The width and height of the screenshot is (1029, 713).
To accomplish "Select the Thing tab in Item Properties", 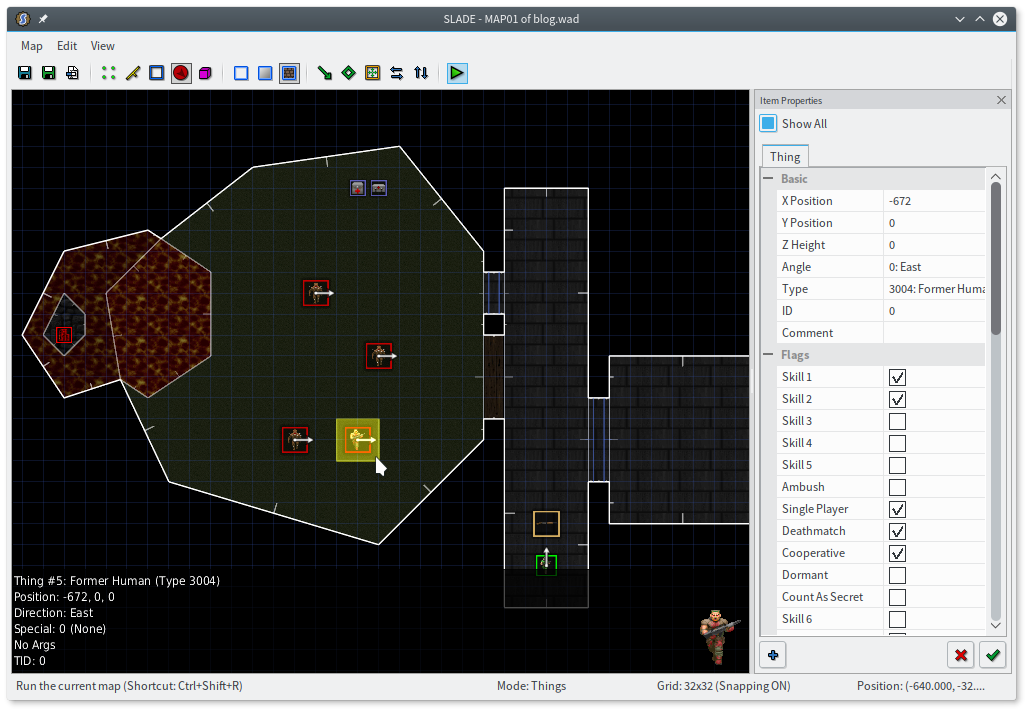I will [x=785, y=157].
